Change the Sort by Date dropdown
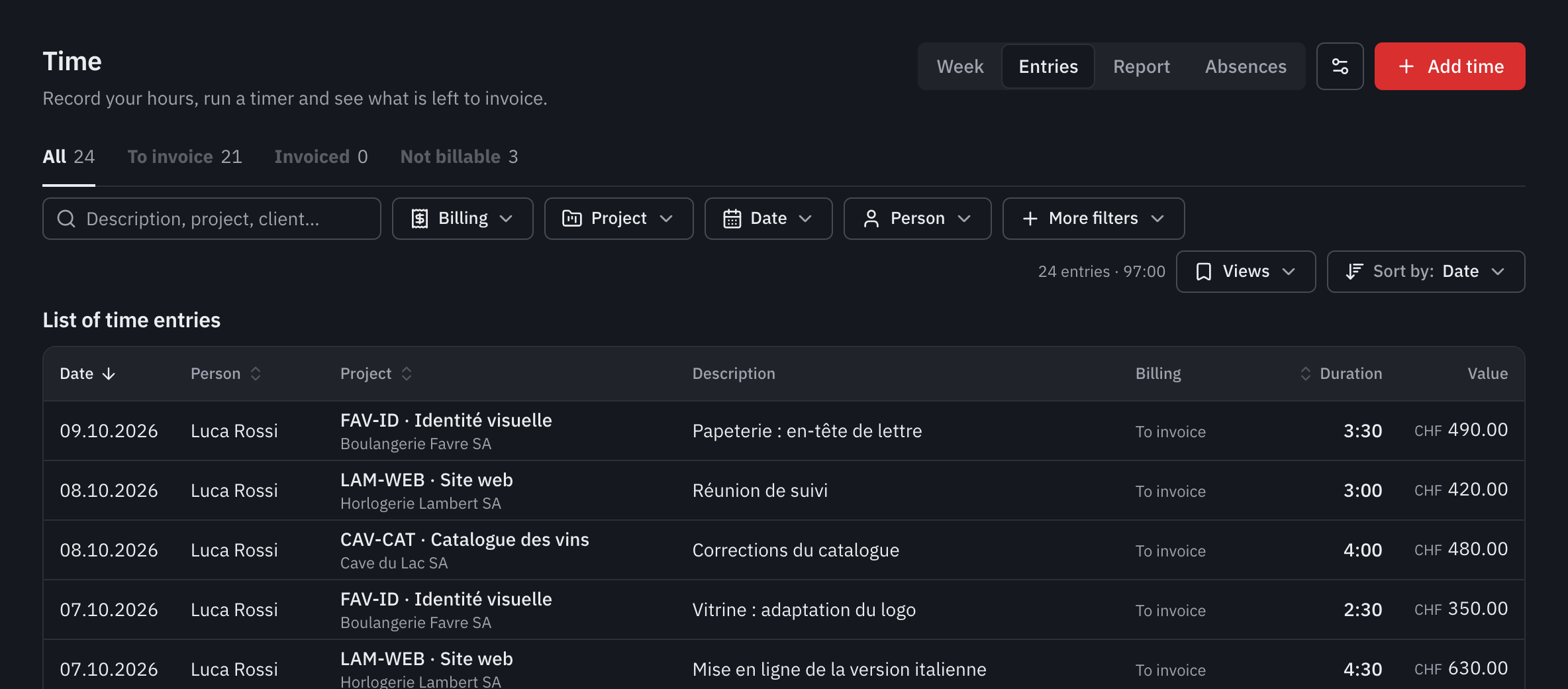The height and width of the screenshot is (689, 1568). pos(1426,272)
